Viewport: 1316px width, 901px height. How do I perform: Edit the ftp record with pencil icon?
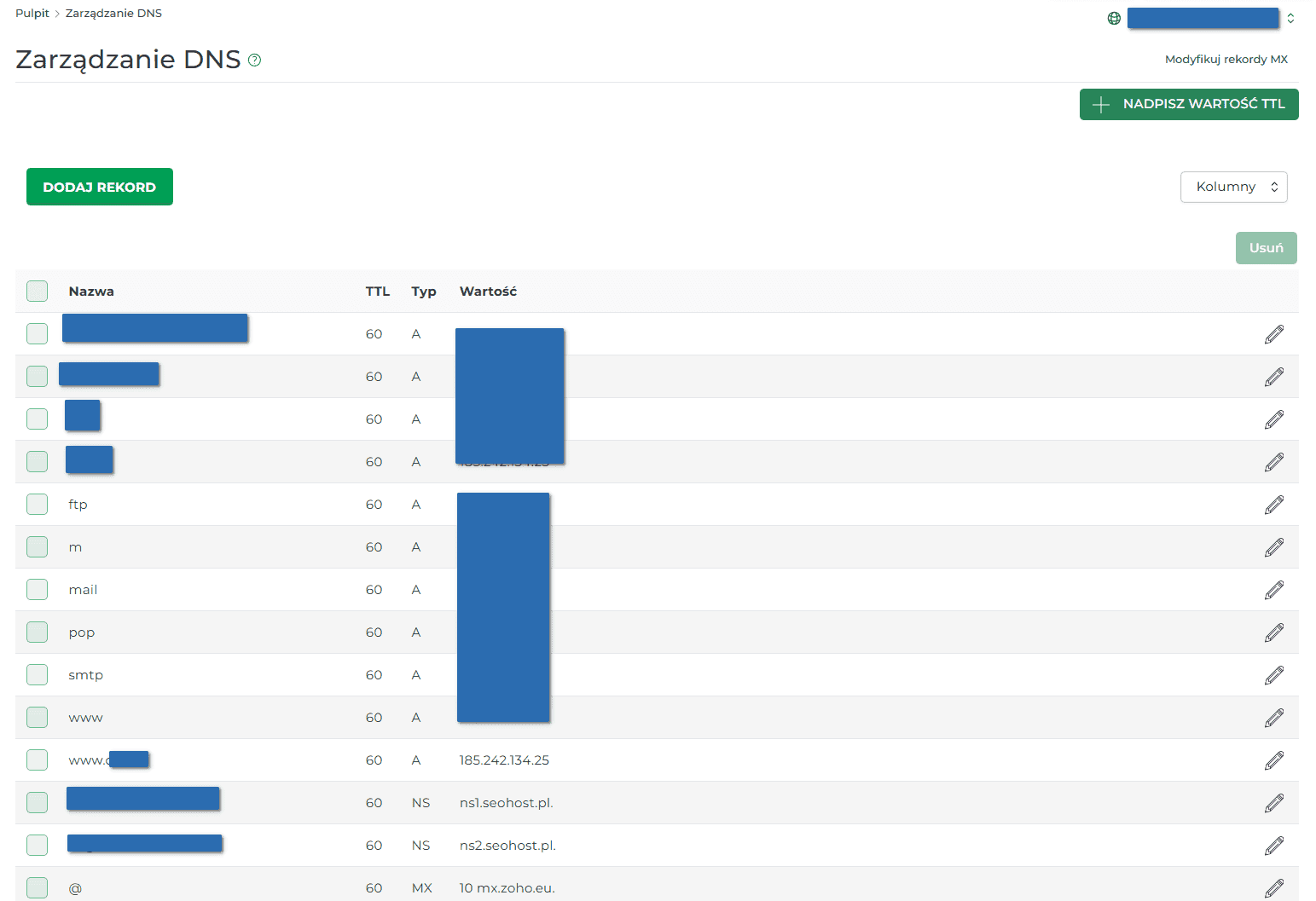1274,505
